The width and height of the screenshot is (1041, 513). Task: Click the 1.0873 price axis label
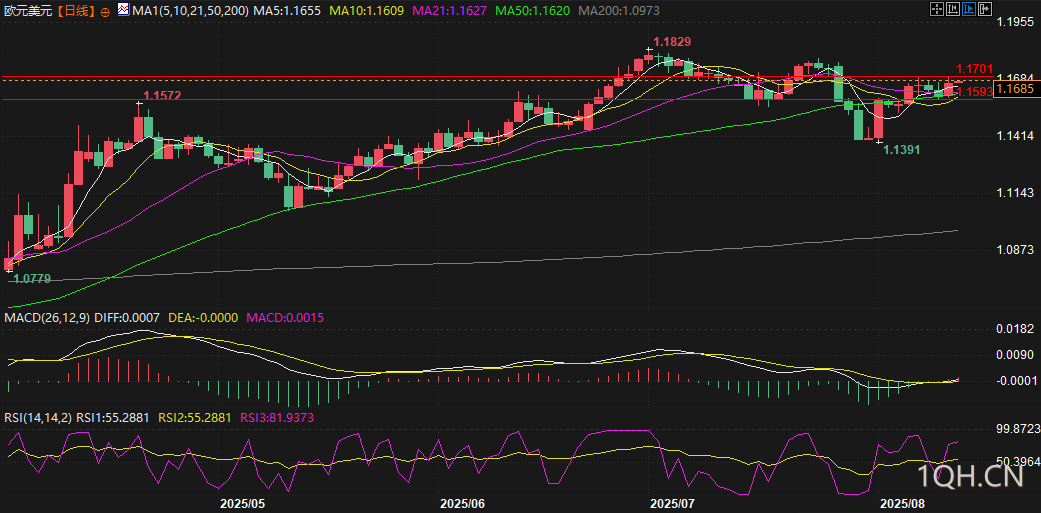1016,250
